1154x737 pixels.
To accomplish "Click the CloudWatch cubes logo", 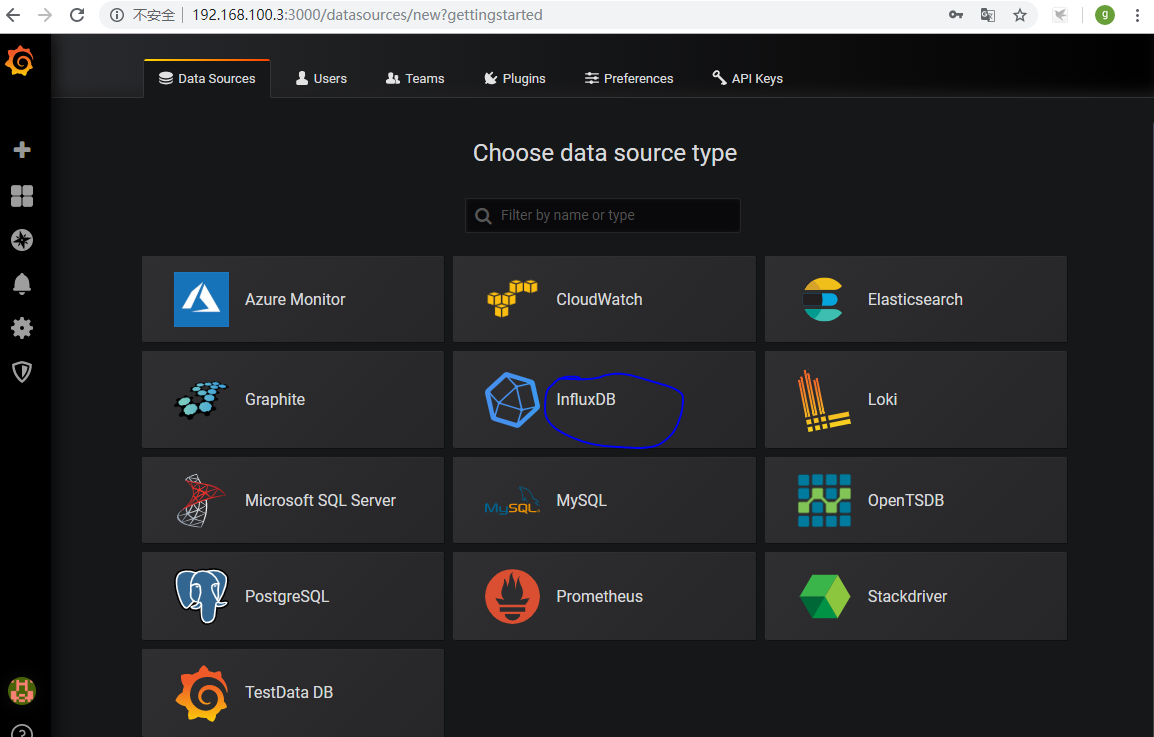I will (512, 298).
